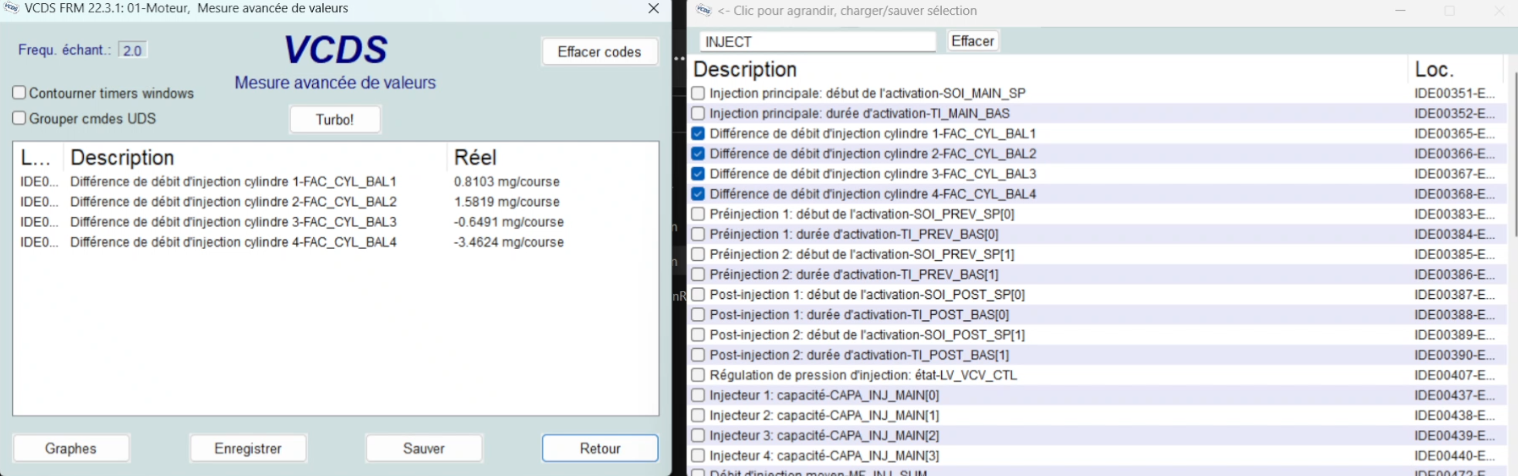The image size is (1518, 476).
Task: Click Effacer next to INJECT filter
Action: point(973,41)
